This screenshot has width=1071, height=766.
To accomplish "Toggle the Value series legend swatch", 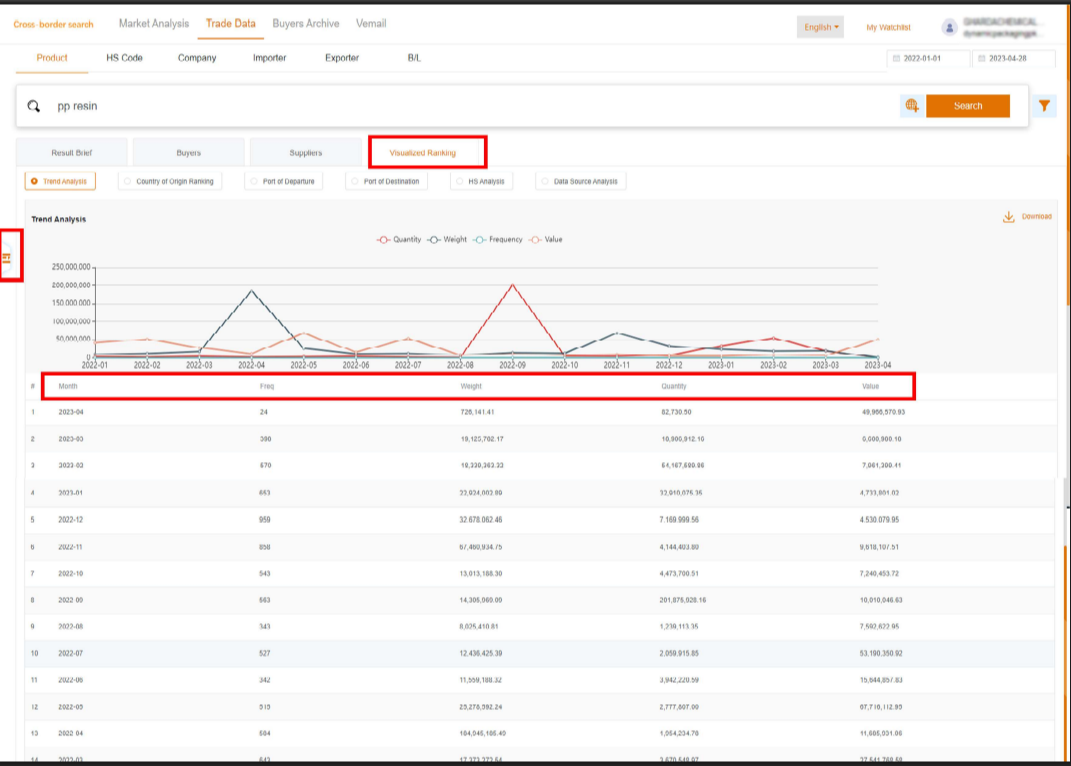I will click(x=536, y=240).
